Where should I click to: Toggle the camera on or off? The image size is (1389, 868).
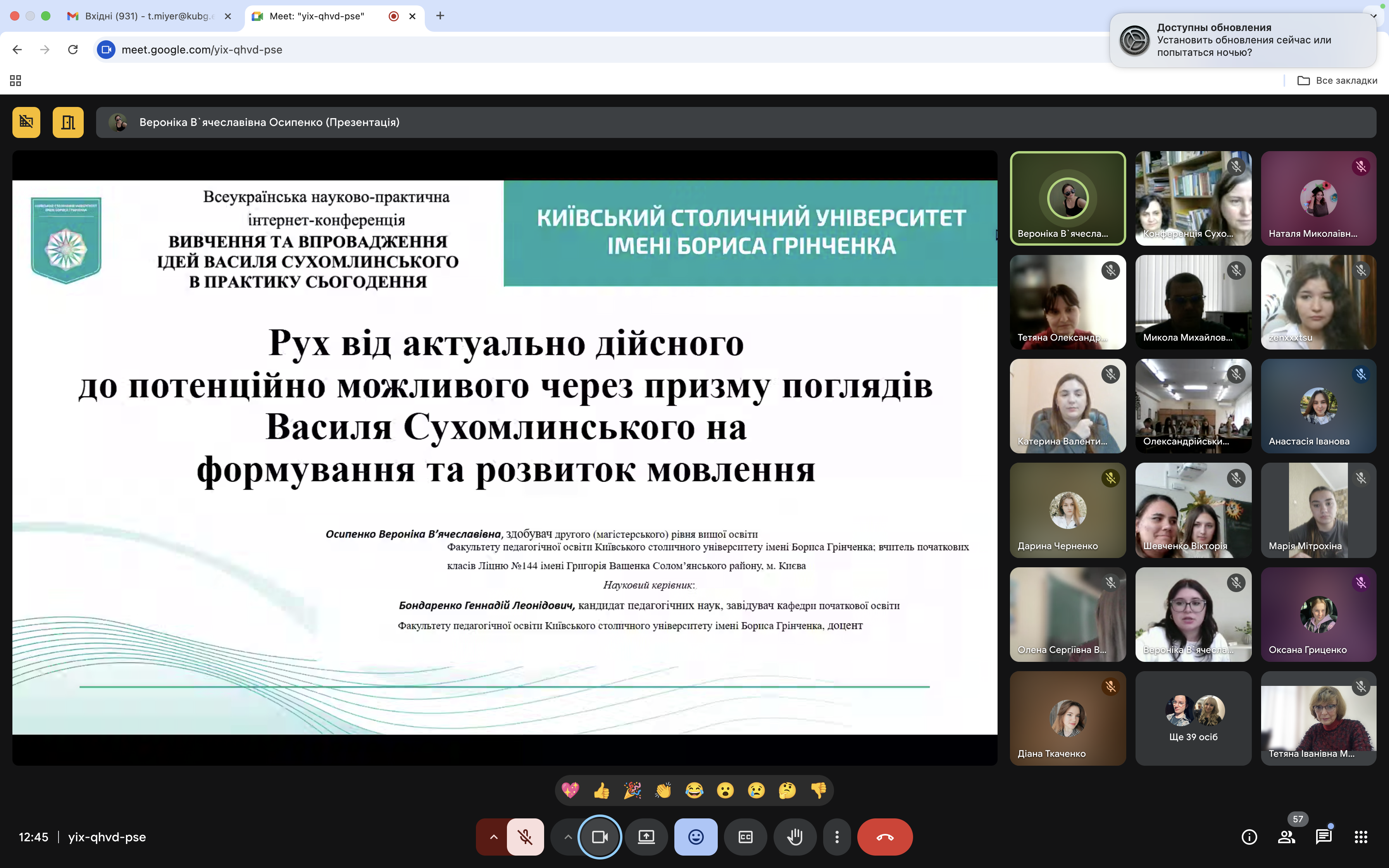(600, 837)
